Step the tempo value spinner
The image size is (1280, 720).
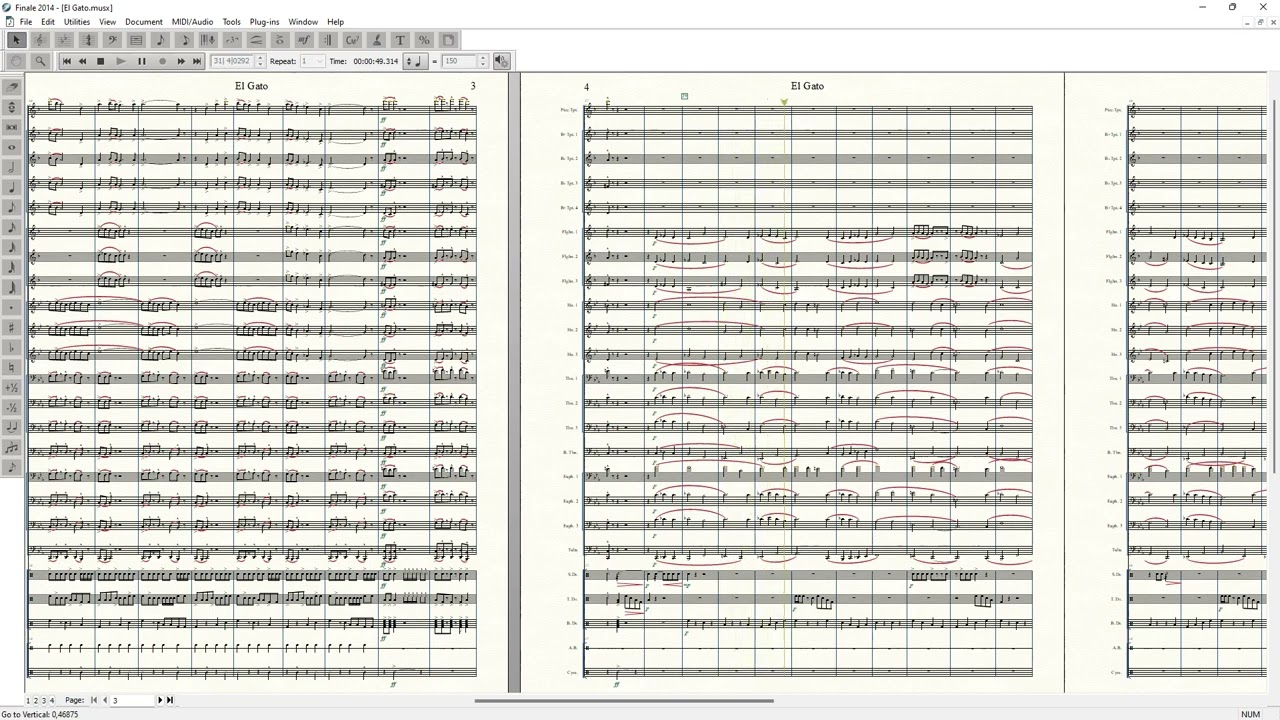click(x=482, y=61)
